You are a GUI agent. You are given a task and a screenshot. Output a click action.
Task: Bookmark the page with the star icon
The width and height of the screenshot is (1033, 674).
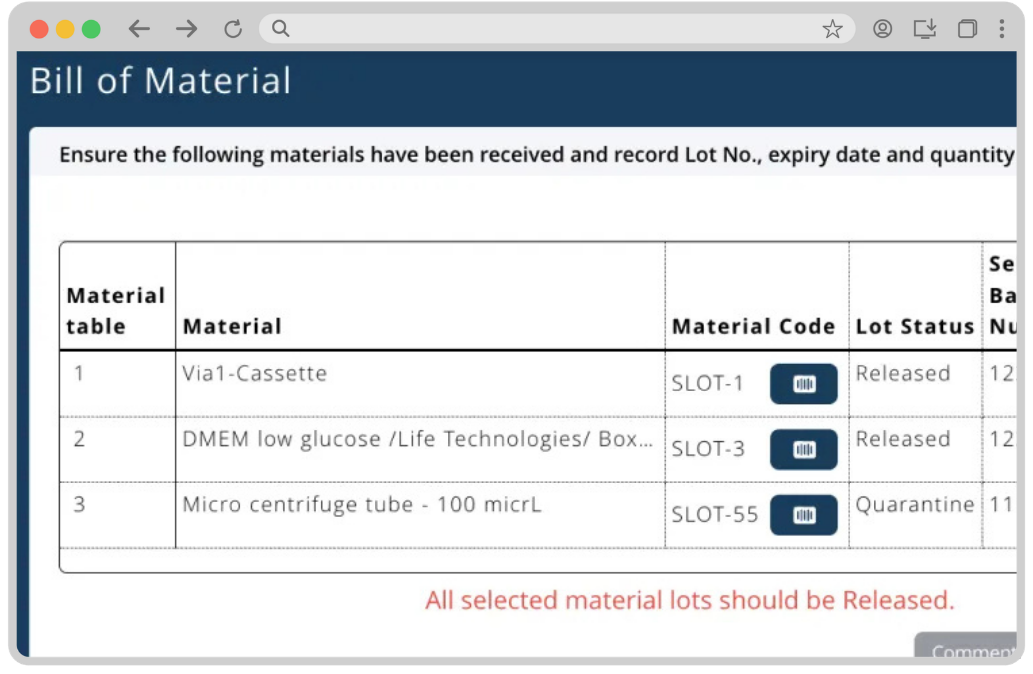click(832, 29)
